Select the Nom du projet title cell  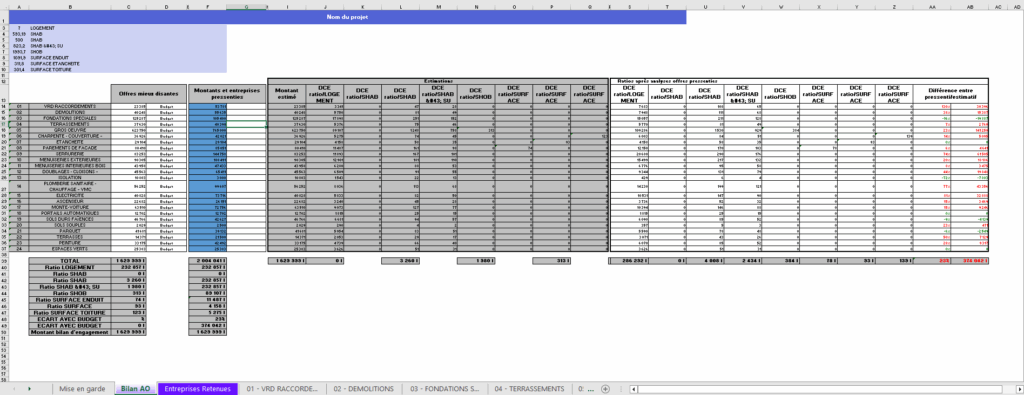pyautogui.click(x=346, y=18)
